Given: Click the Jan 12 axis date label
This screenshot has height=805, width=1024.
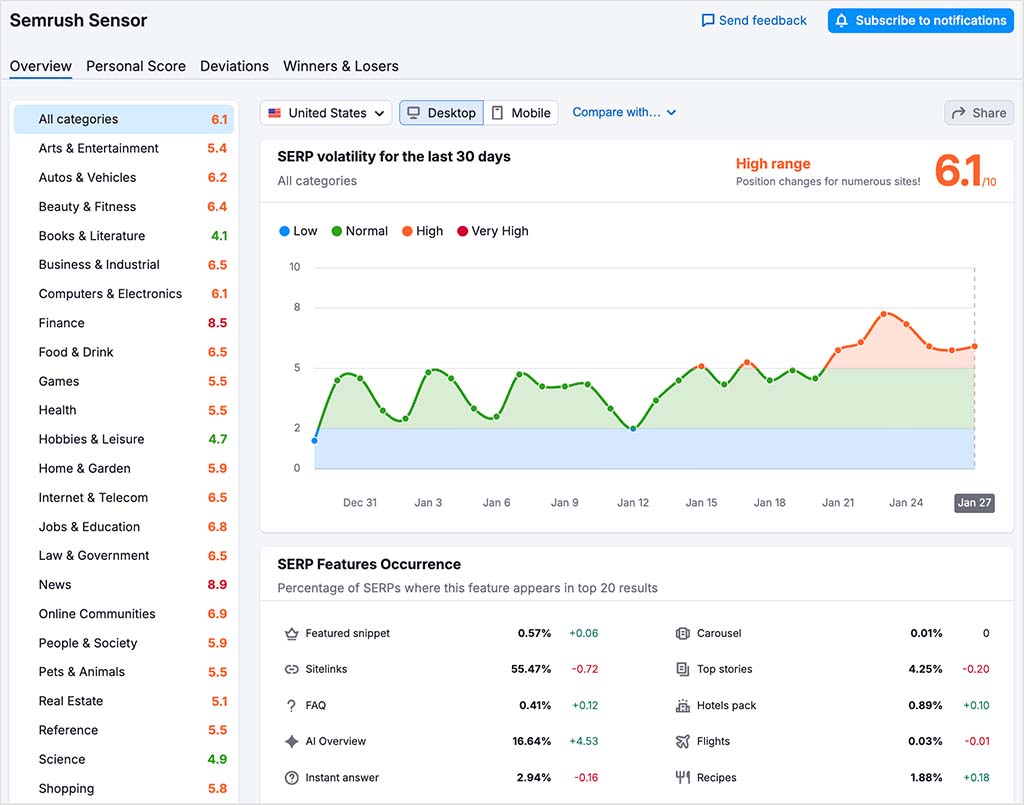Looking at the screenshot, I should tap(633, 503).
